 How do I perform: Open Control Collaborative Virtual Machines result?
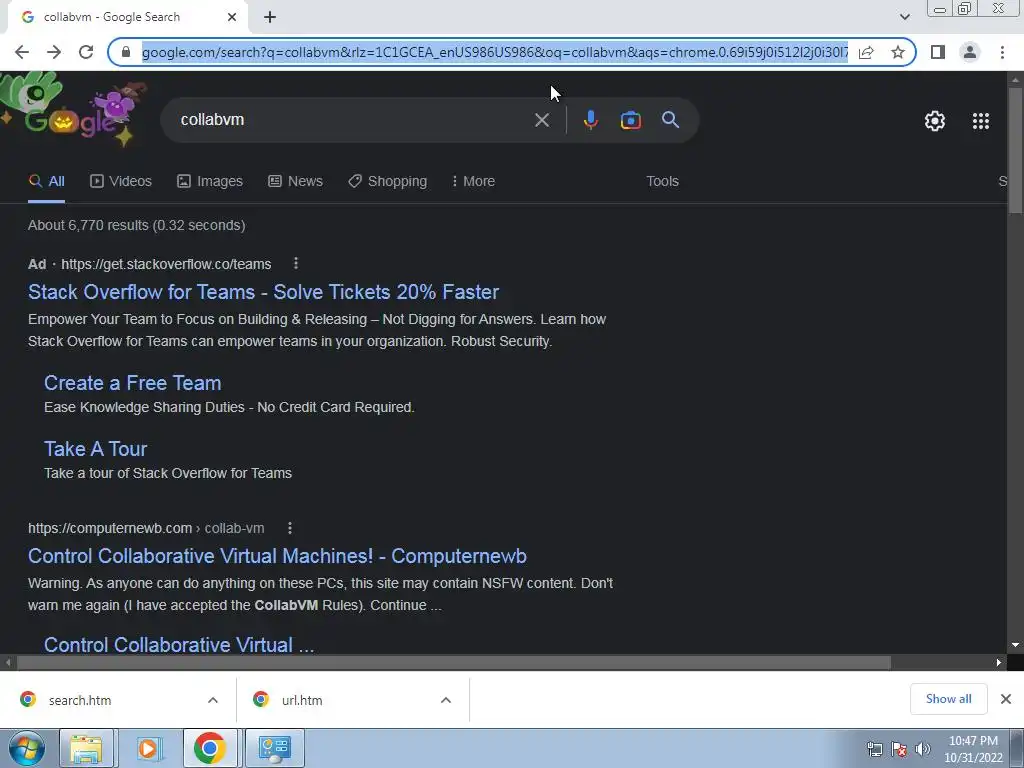[278, 556]
